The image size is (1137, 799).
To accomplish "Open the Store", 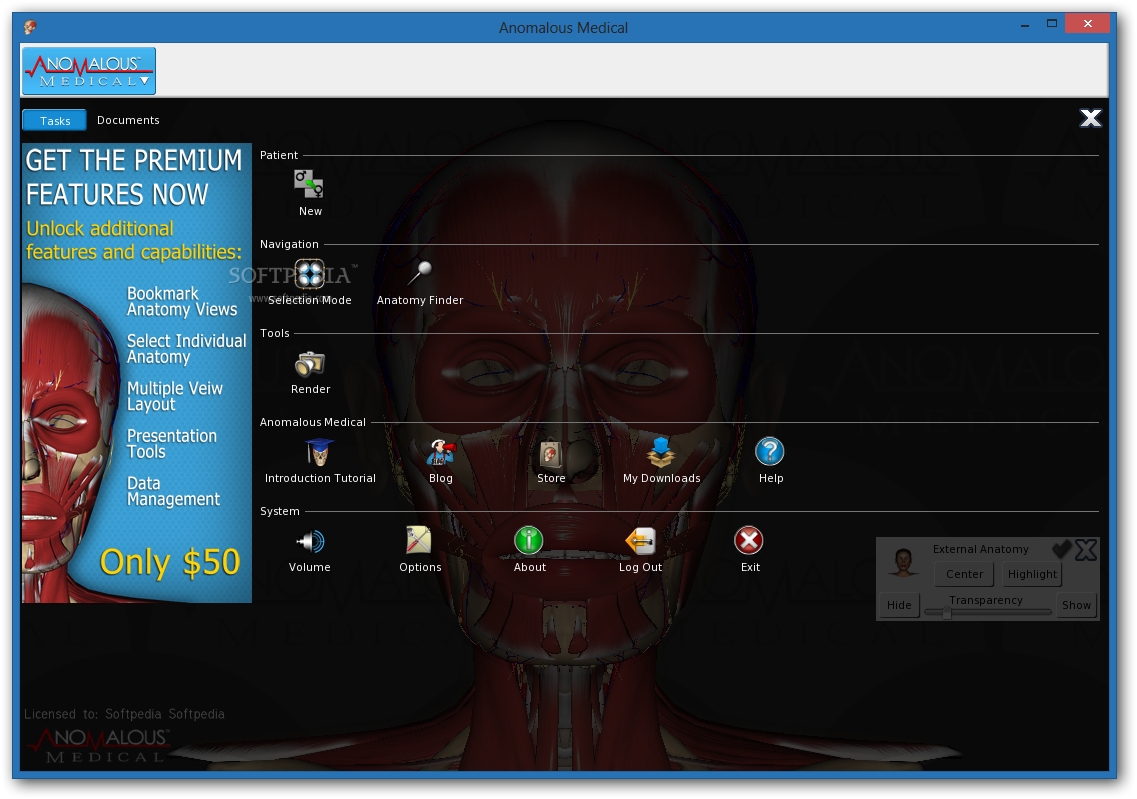I will click(x=551, y=461).
